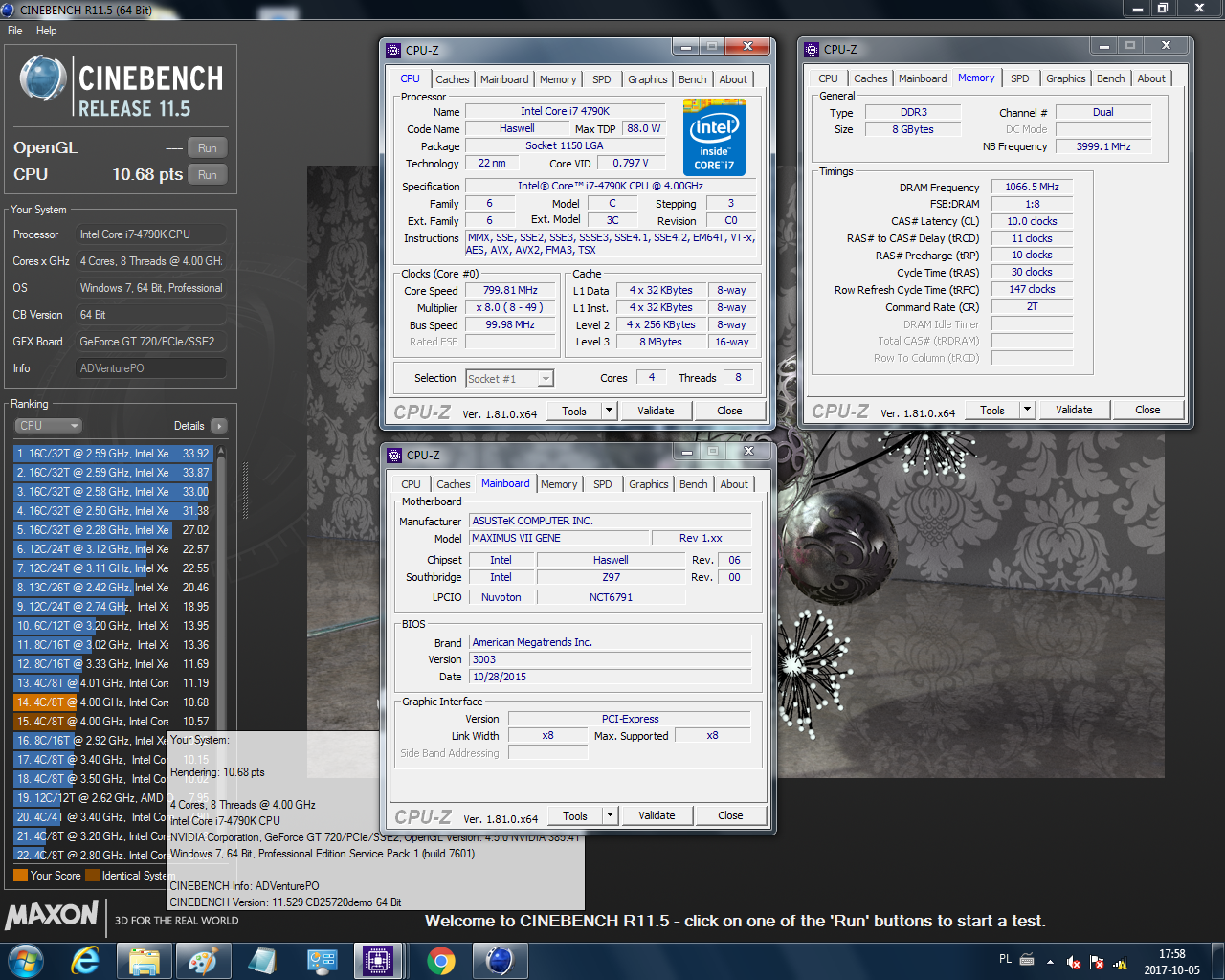
Task: Click the Cinebench sphere logo
Action: tap(43, 79)
